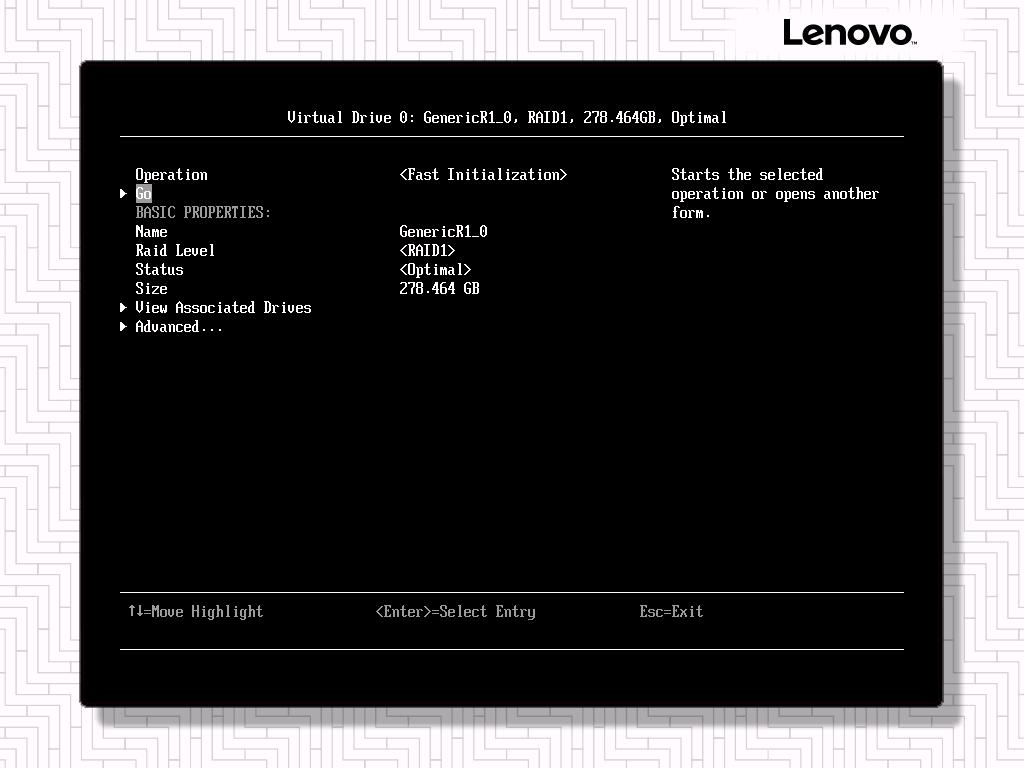
Task: Click the RAID1 raid level value
Action: pos(427,251)
